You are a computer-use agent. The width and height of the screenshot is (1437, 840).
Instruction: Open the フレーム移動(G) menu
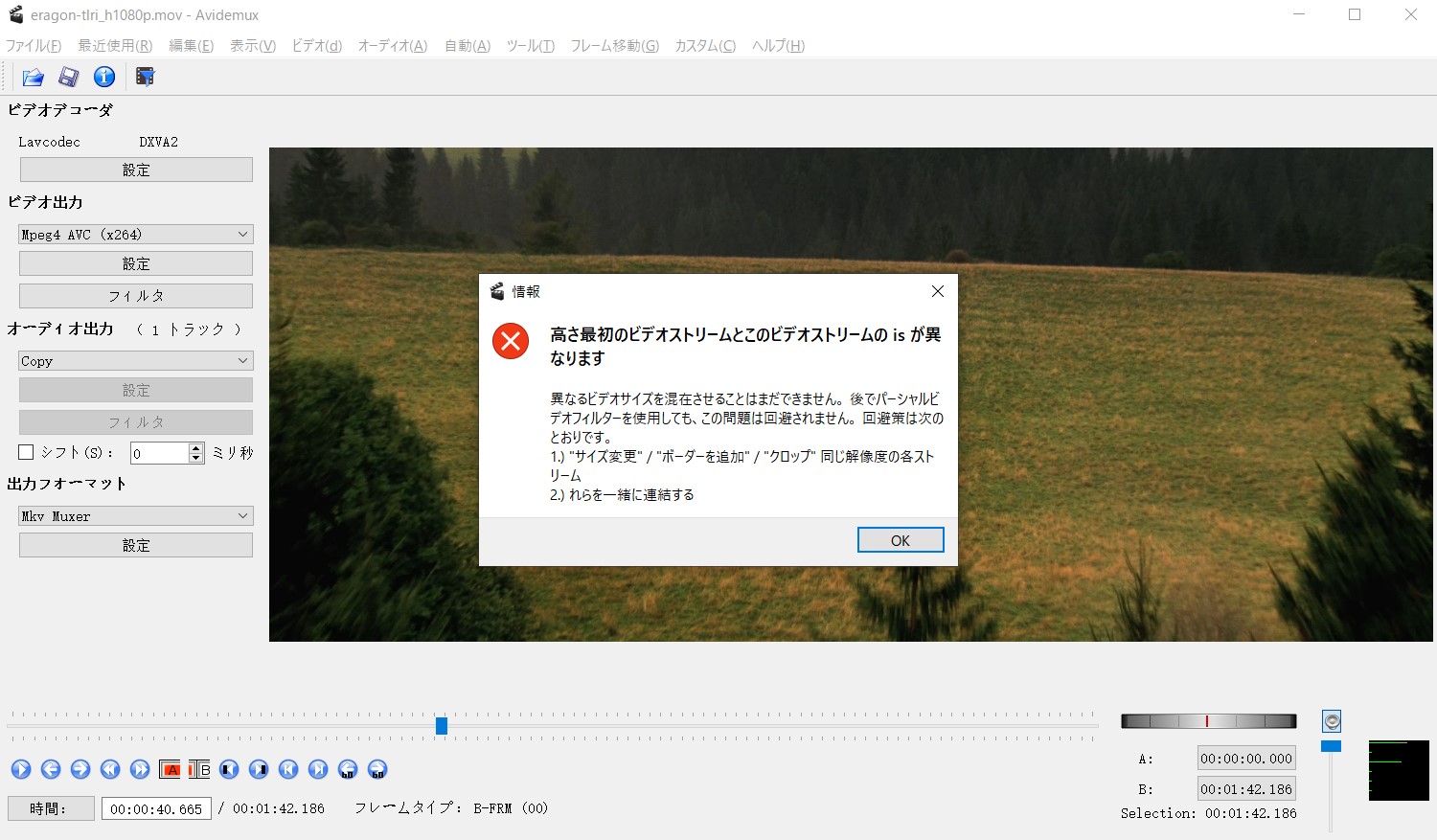(615, 46)
